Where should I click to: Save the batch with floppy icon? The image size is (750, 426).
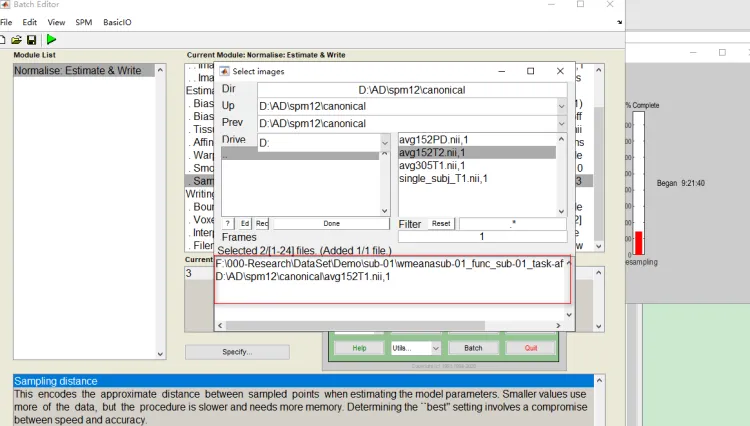[x=31, y=38]
